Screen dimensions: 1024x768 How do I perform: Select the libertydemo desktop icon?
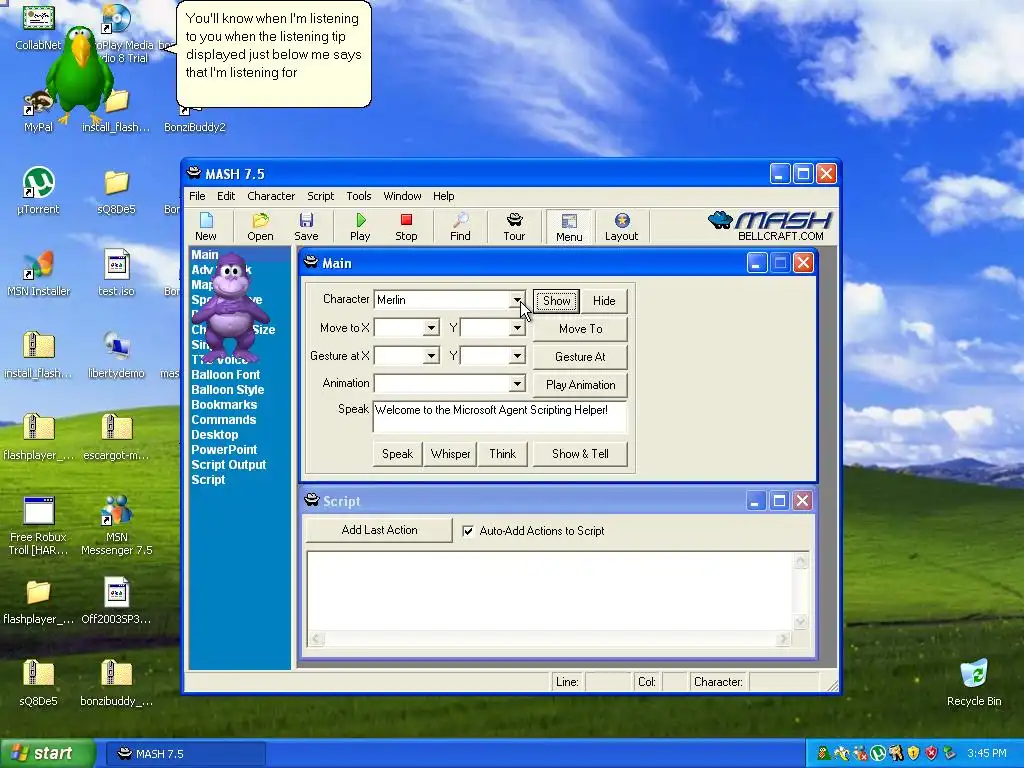(x=116, y=355)
